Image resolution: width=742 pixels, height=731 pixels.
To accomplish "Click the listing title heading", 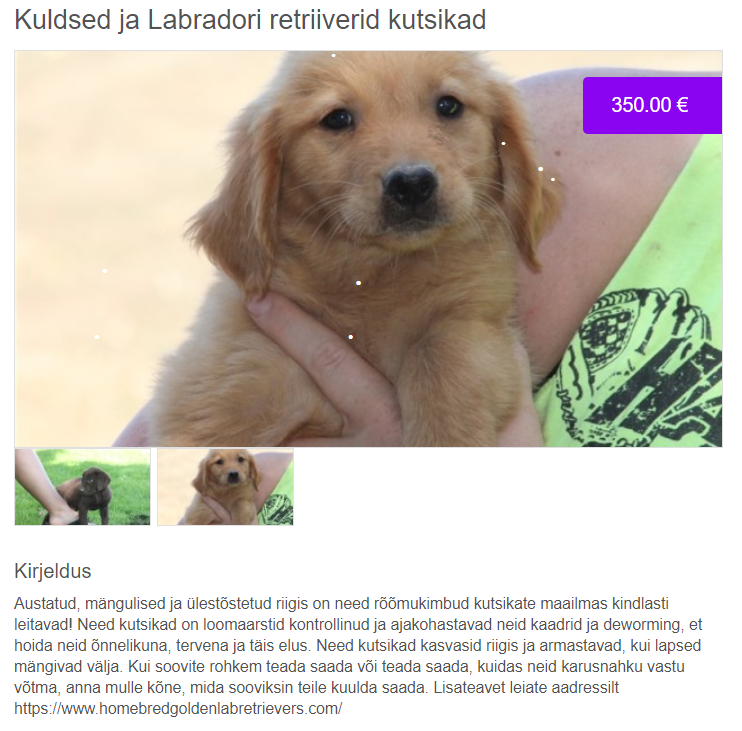I will coord(250,20).
